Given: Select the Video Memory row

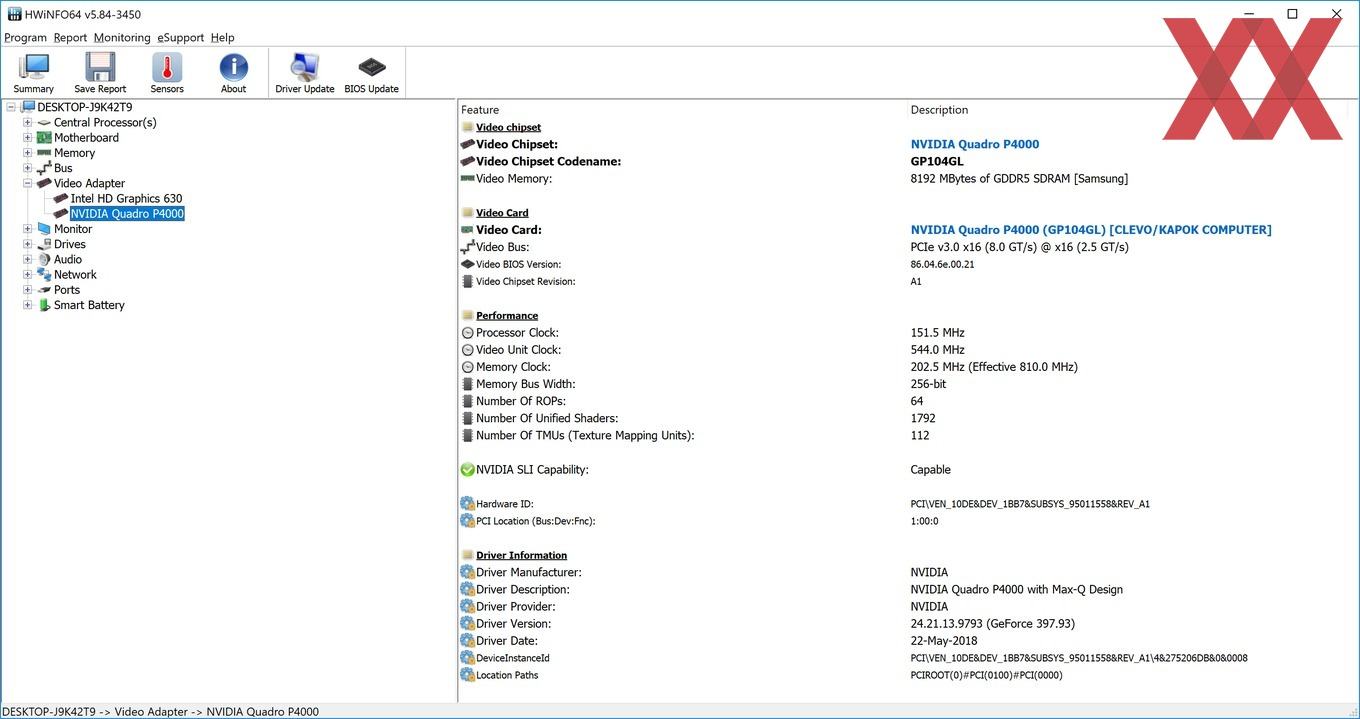Looking at the screenshot, I should [904, 179].
